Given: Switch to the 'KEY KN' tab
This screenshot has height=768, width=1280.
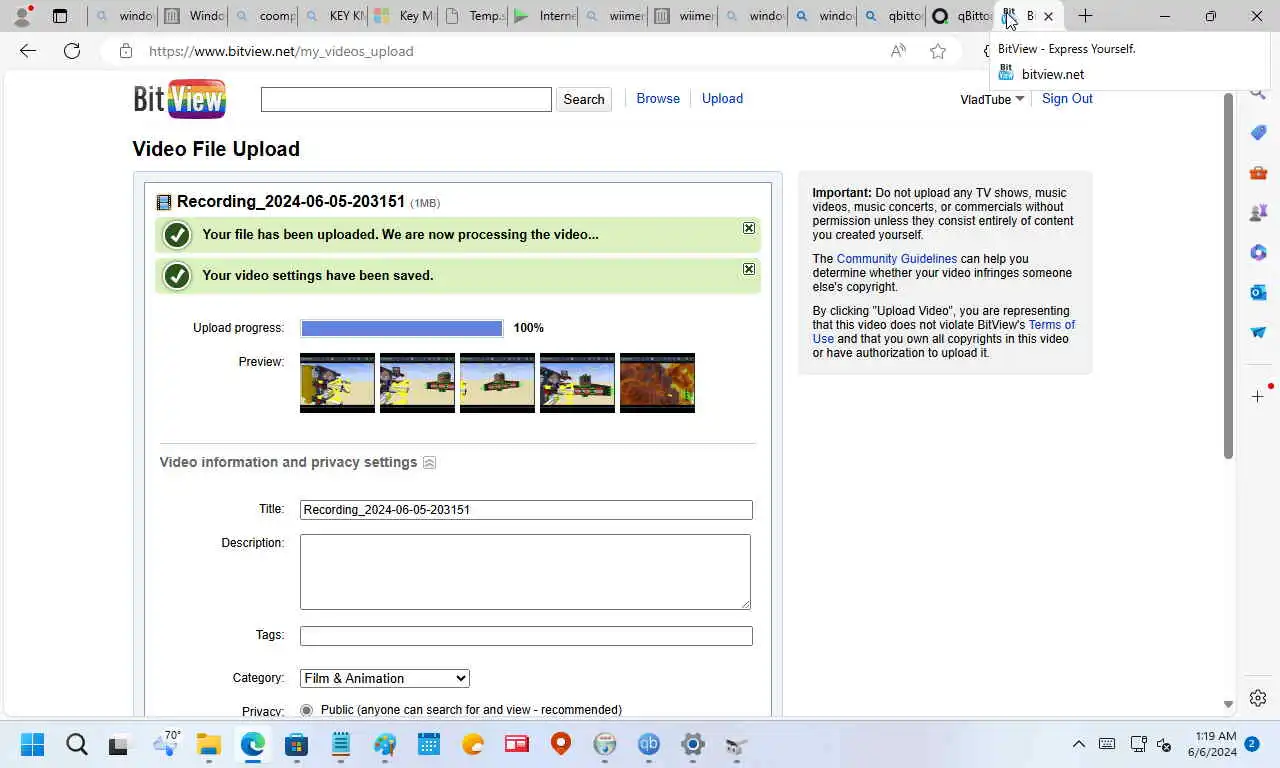Looking at the screenshot, I should click(333, 16).
